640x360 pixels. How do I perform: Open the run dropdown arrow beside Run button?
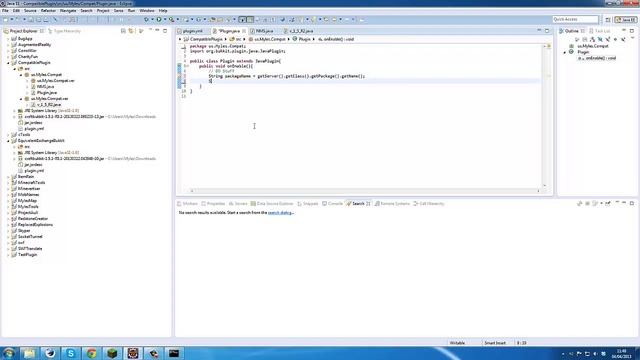coord(164,20)
